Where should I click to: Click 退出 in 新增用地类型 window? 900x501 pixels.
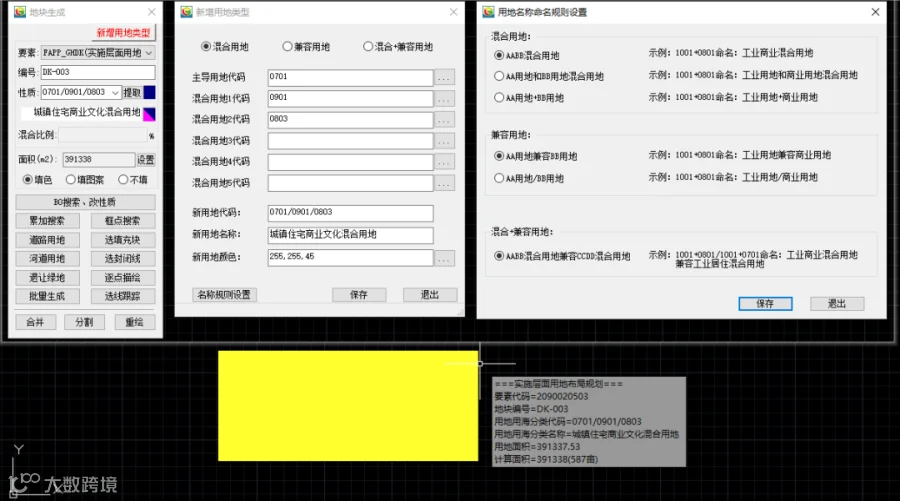click(x=430, y=295)
